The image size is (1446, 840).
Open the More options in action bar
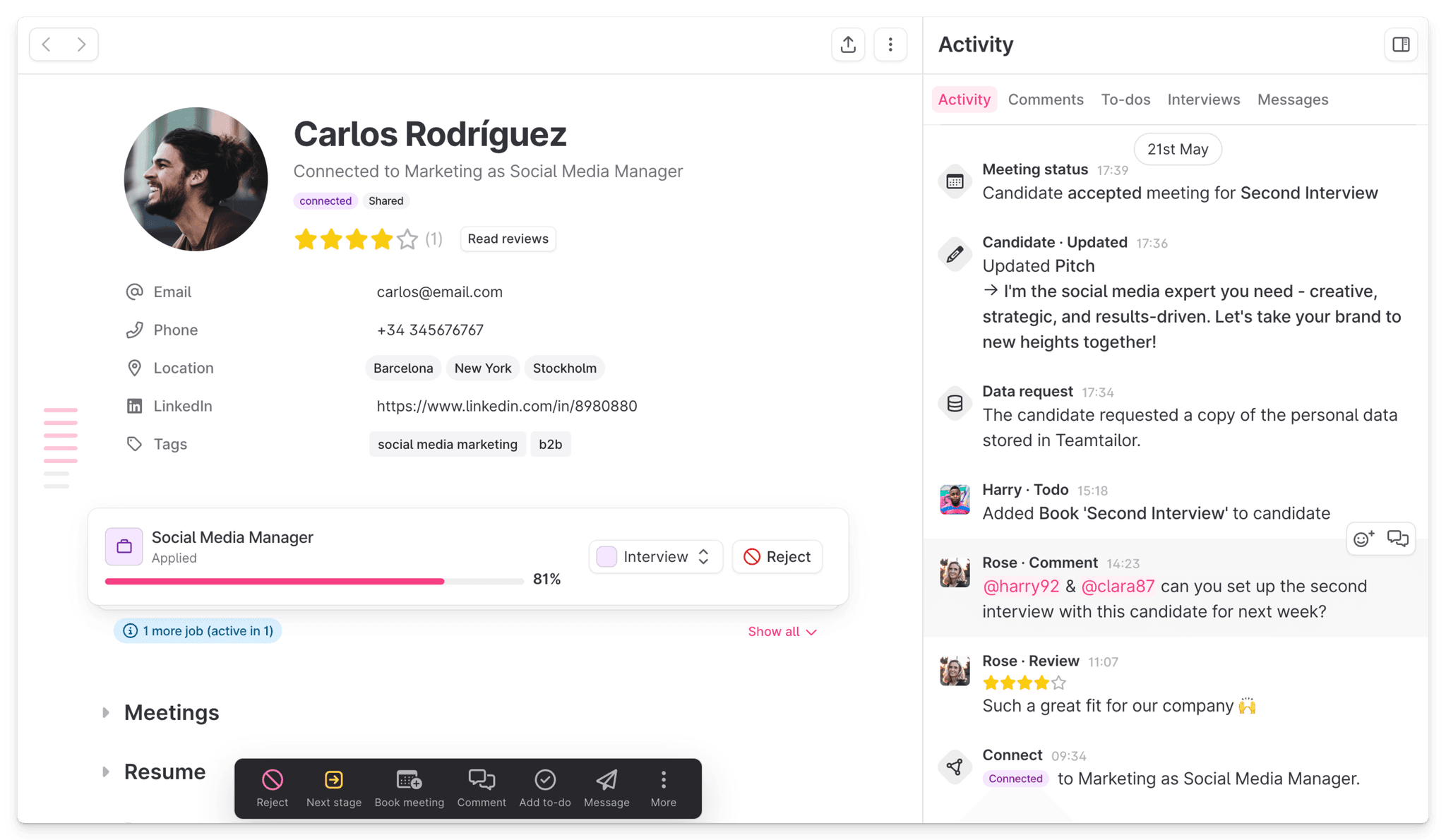[663, 780]
